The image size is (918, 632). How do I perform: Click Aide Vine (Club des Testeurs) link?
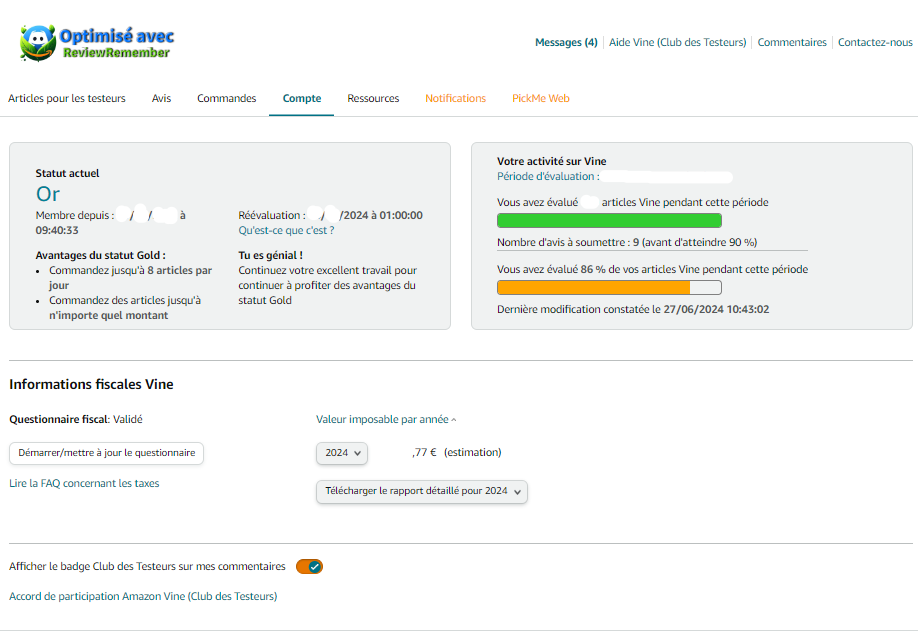click(x=677, y=42)
